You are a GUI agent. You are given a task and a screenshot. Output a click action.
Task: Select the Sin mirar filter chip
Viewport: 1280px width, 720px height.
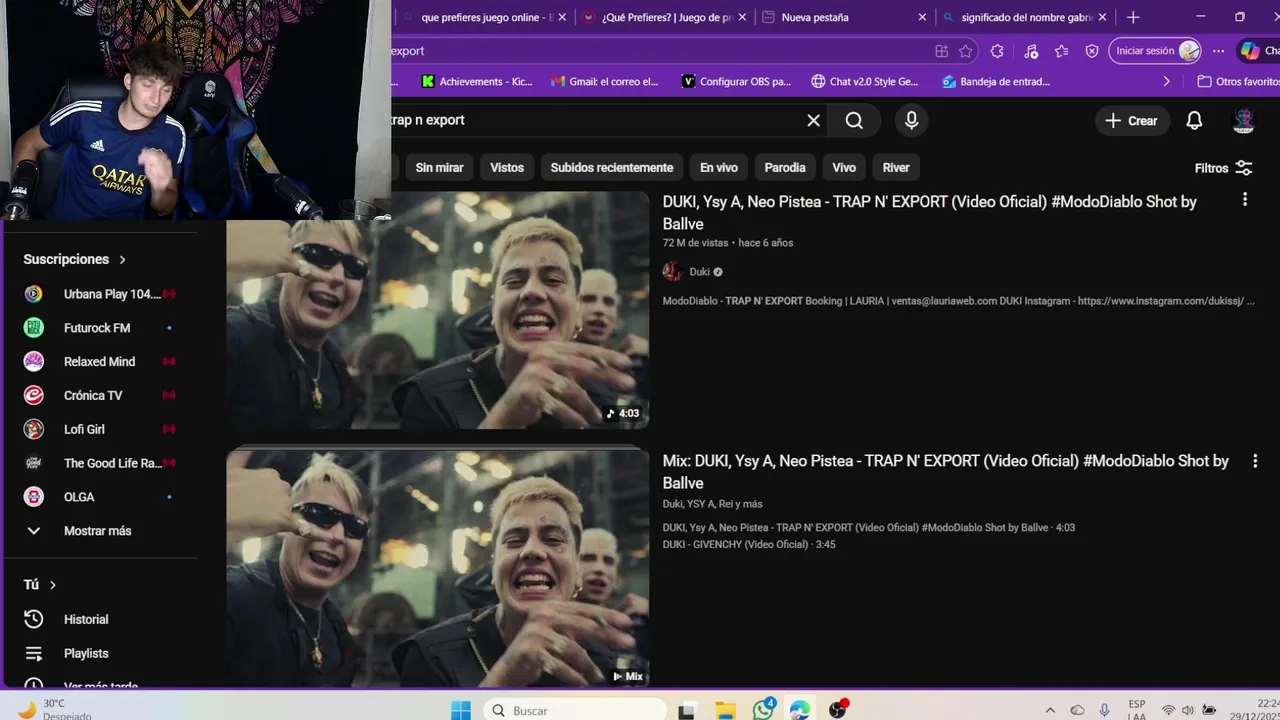click(x=439, y=168)
